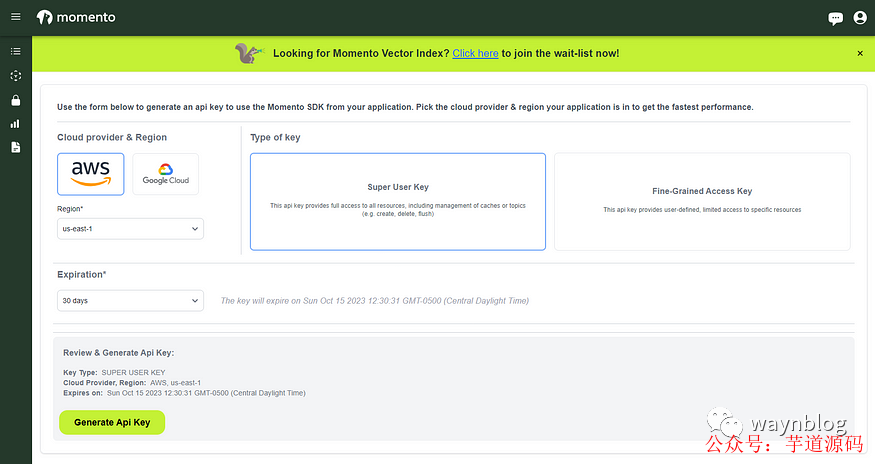Viewport: 875px width, 464px height.
Task: Dismiss the Vector Index banner
Action: 860,54
